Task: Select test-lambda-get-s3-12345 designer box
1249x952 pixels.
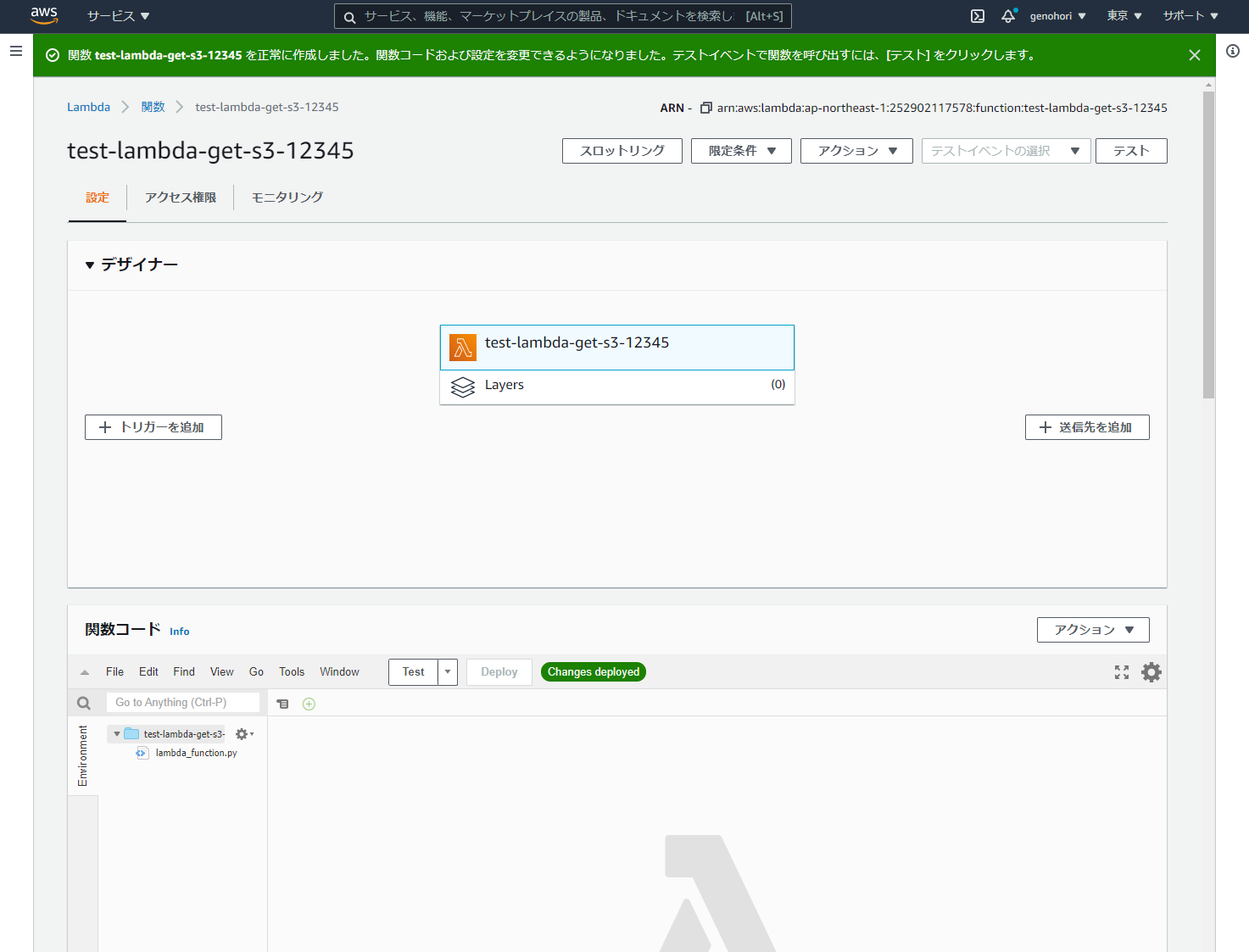Action: click(x=617, y=348)
